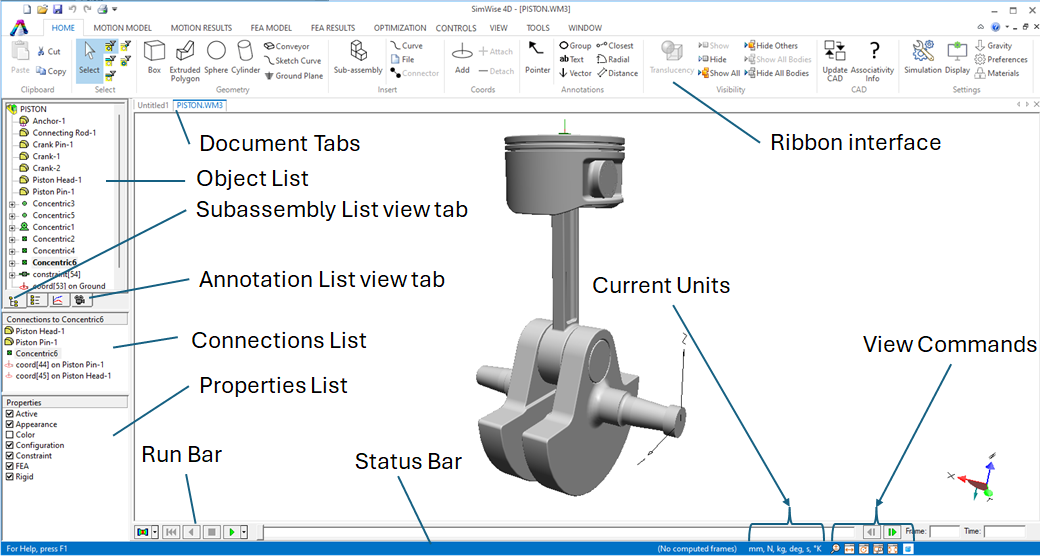Toggle the Configuration property checkbox

click(9, 445)
